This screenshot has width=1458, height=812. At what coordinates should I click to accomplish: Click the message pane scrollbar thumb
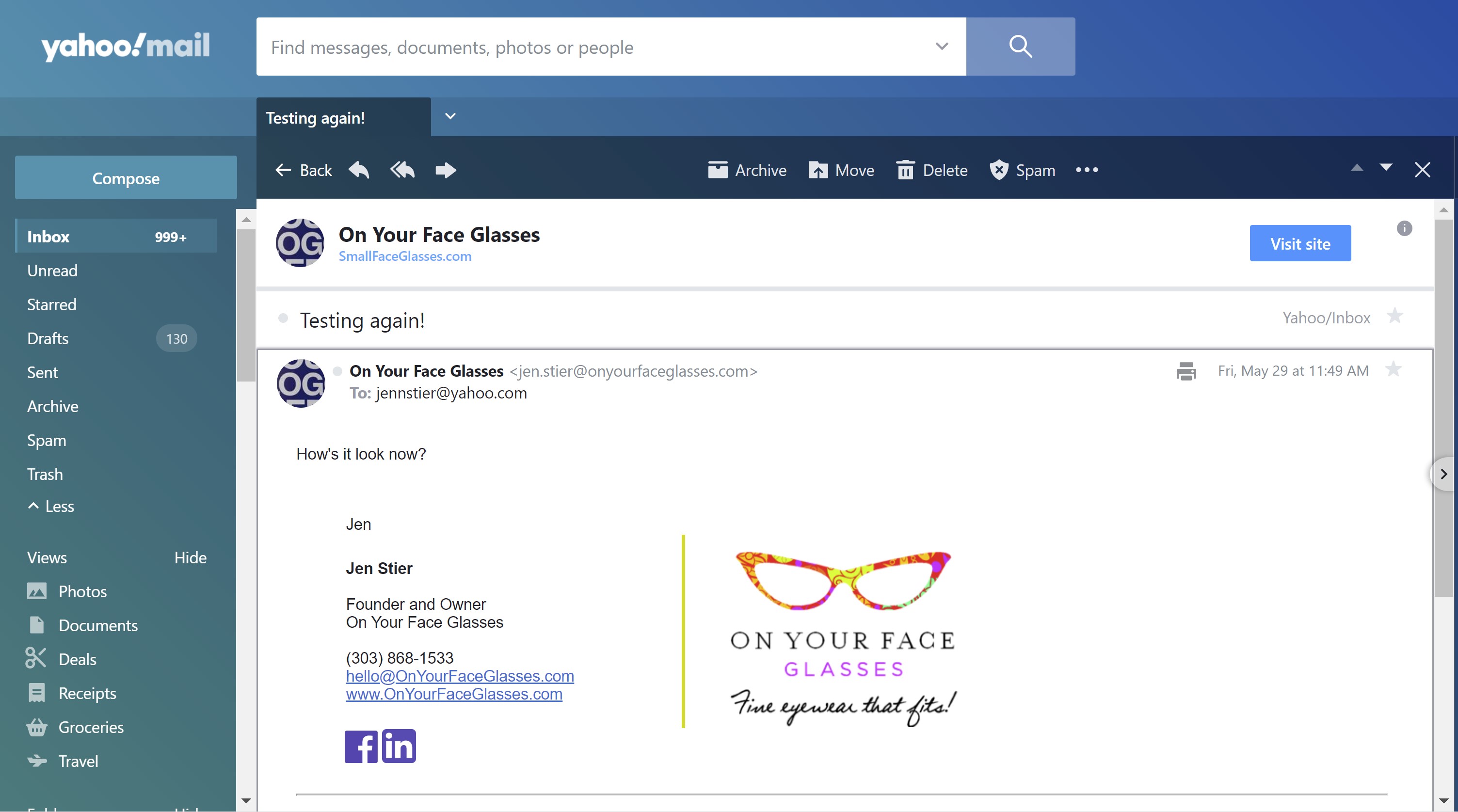click(1443, 407)
